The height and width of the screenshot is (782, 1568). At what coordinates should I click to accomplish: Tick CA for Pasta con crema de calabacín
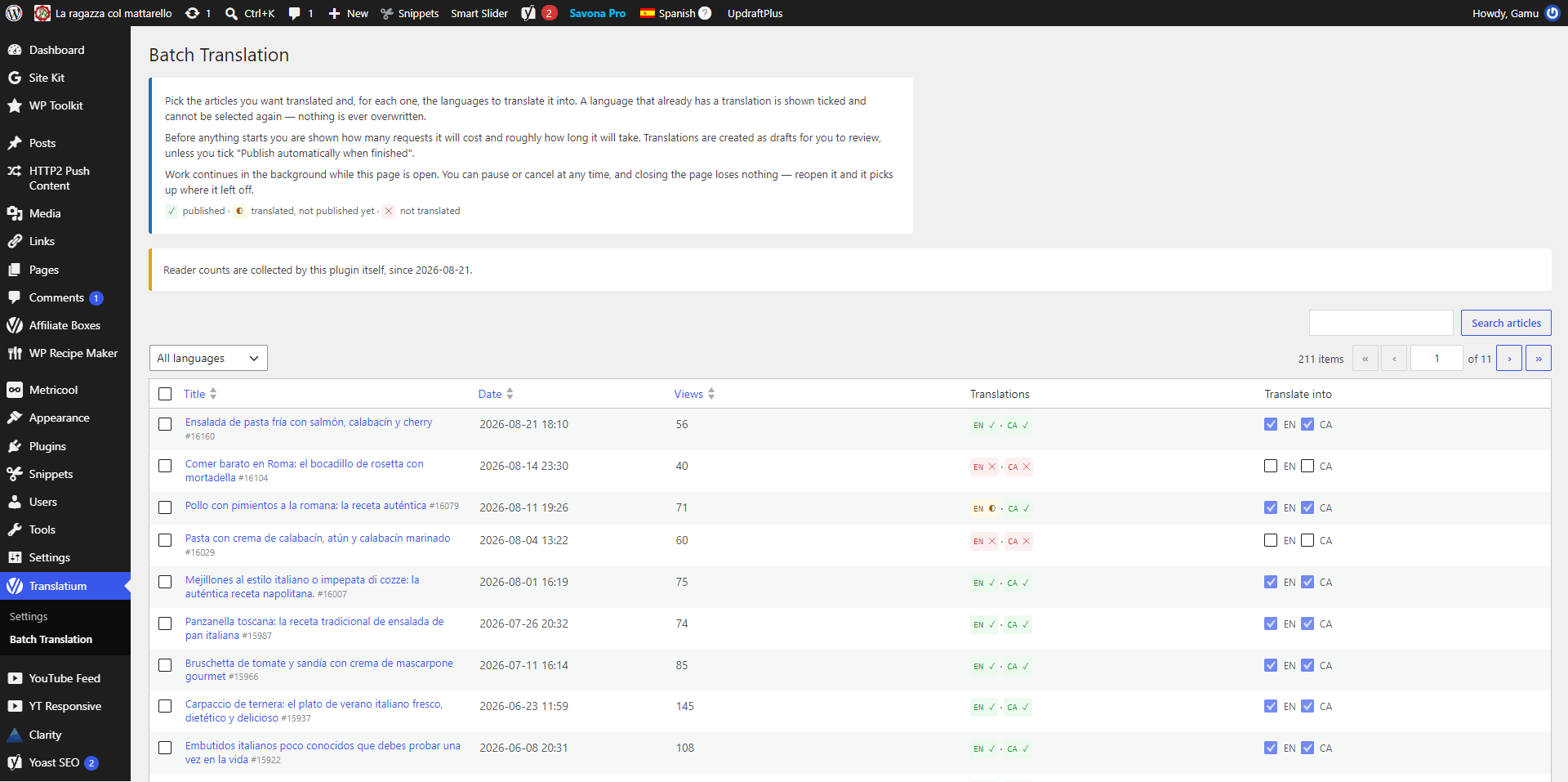click(x=1307, y=540)
